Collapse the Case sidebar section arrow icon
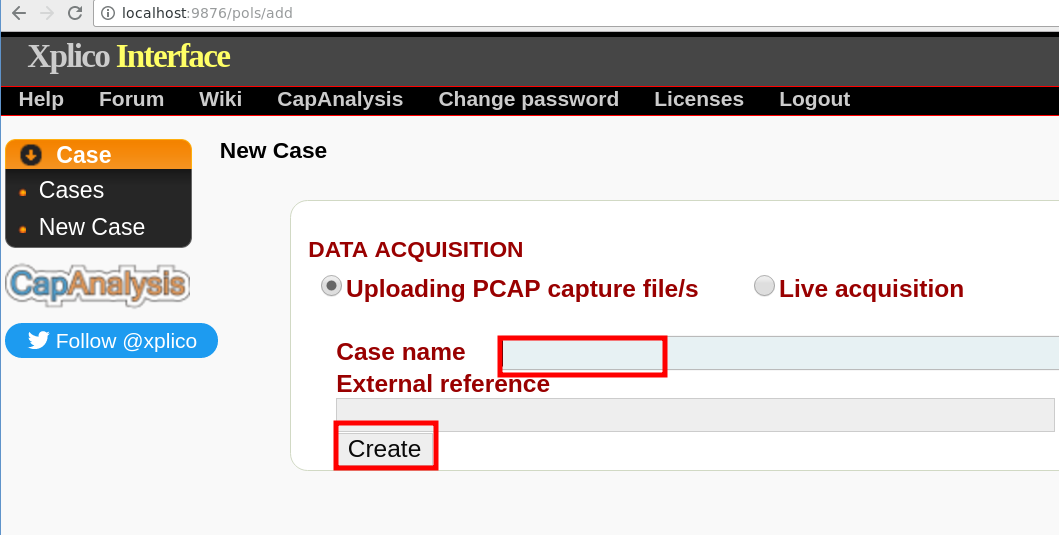 (x=31, y=155)
